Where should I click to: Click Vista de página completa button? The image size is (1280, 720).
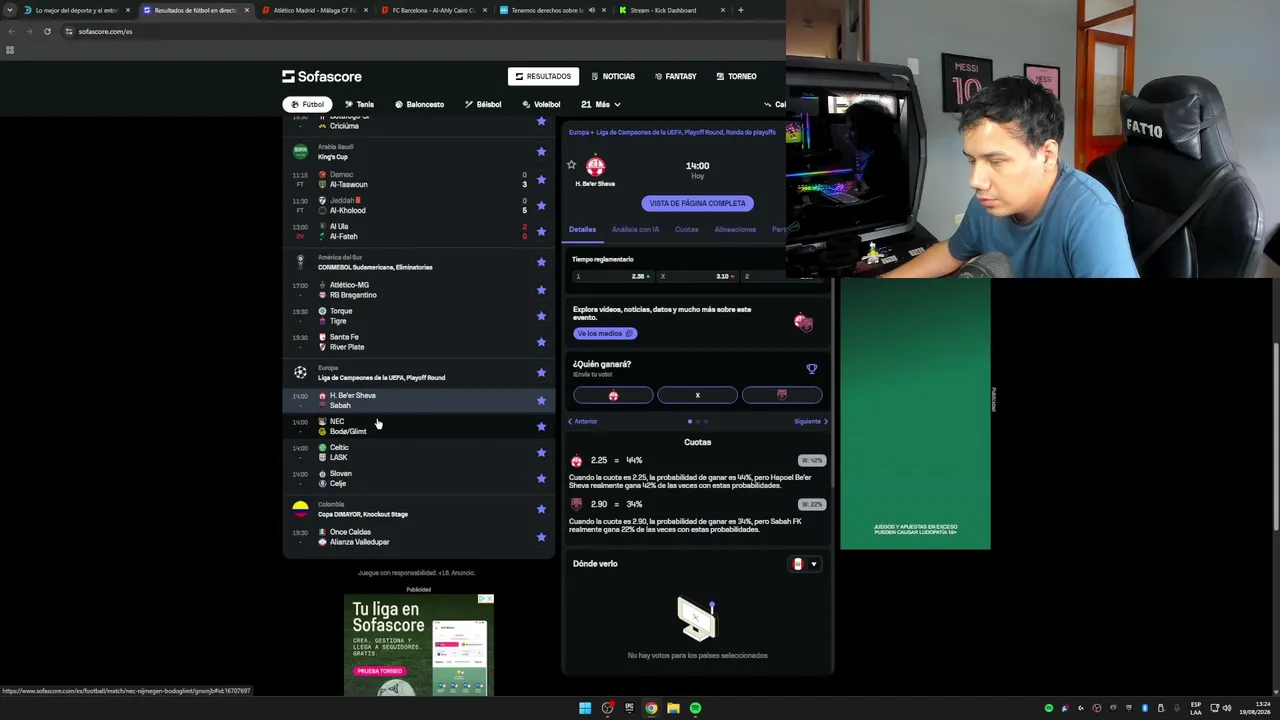click(x=697, y=203)
